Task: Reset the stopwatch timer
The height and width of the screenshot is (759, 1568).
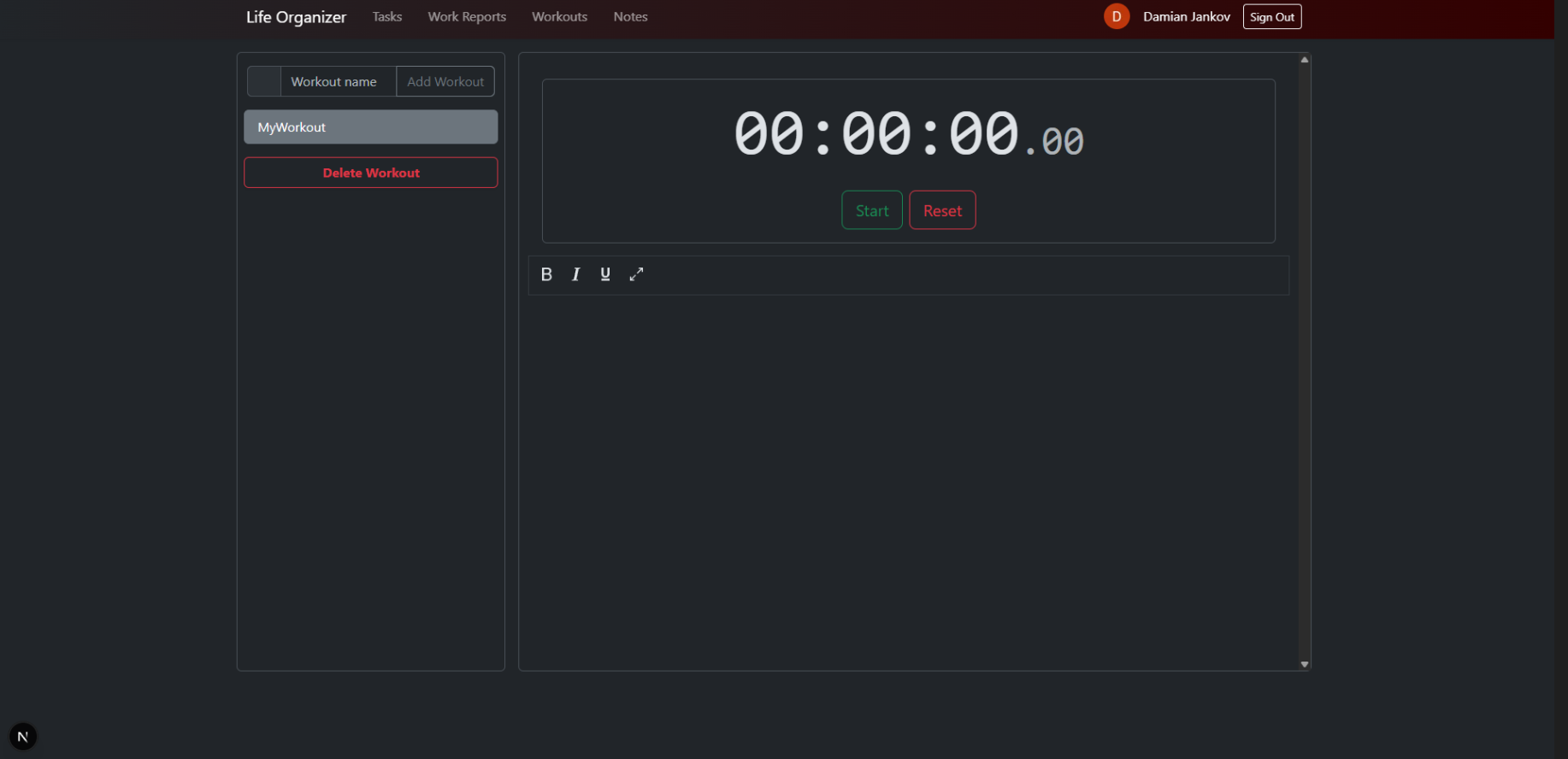Action: tap(942, 210)
